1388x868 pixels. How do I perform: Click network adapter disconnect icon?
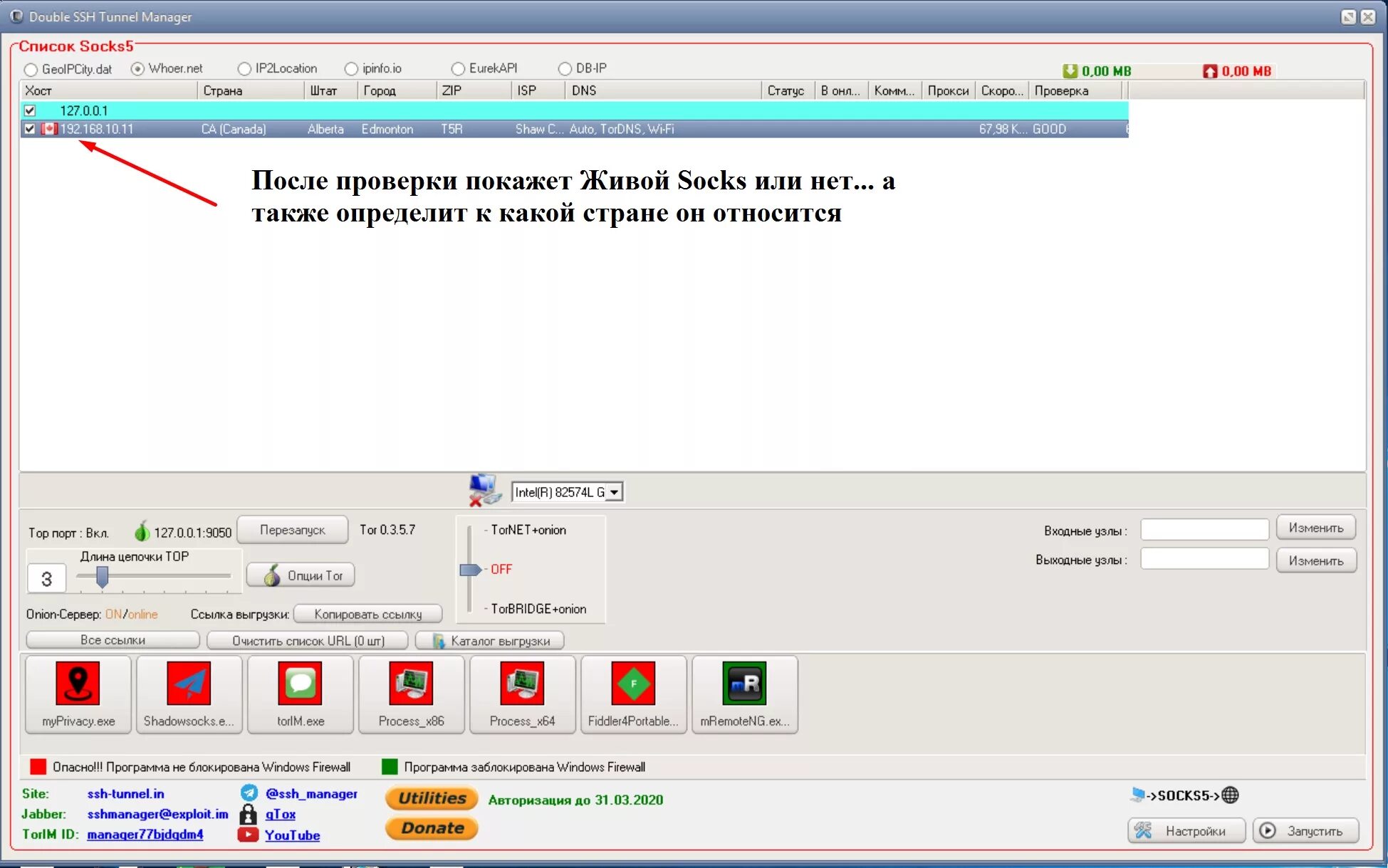tap(485, 491)
